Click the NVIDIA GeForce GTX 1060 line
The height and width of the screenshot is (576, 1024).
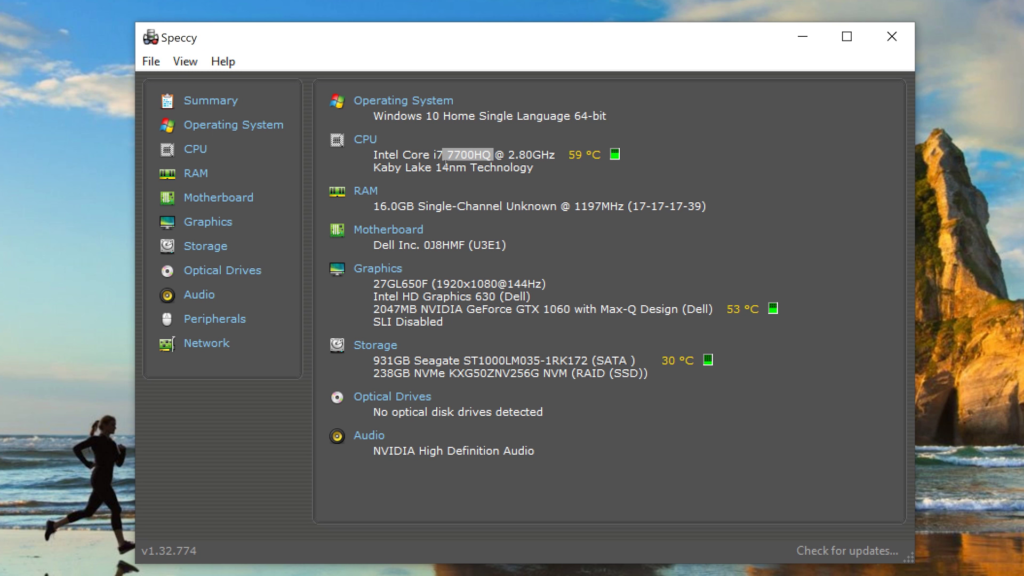[x=543, y=309]
